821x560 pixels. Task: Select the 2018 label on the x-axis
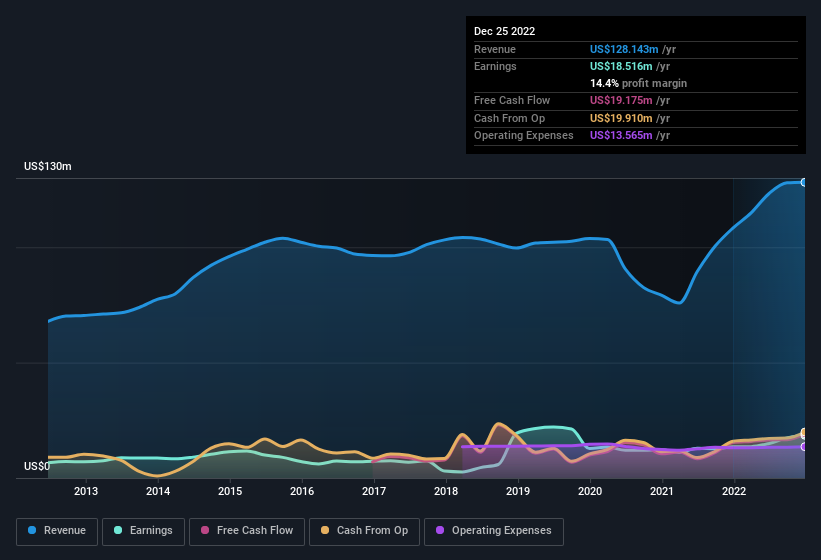point(446,491)
